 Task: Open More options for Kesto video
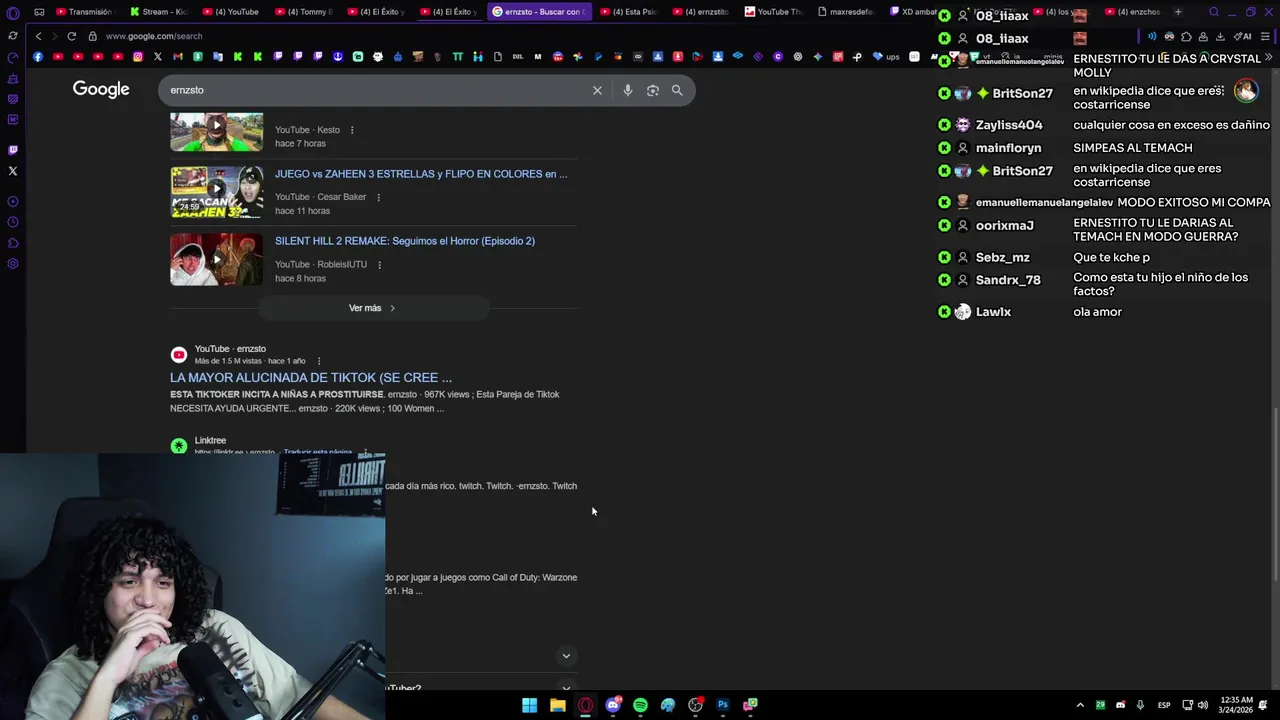(x=352, y=130)
